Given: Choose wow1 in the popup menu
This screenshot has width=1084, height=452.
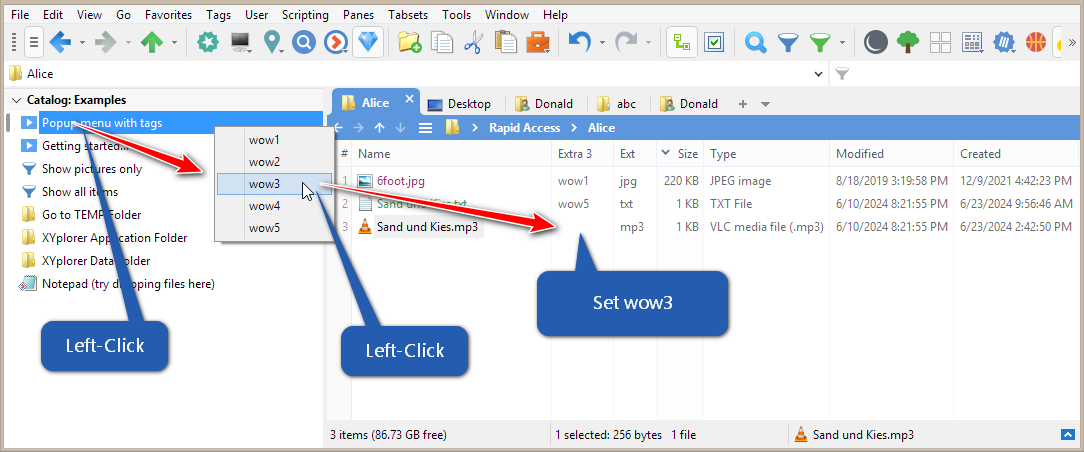Looking at the screenshot, I should point(274,140).
